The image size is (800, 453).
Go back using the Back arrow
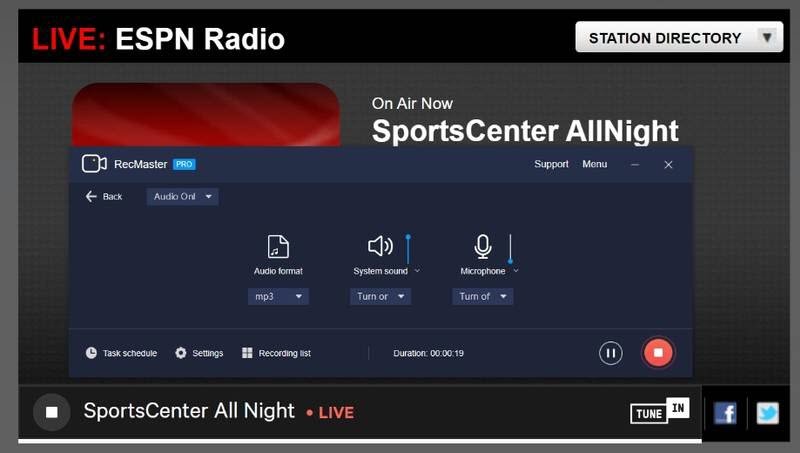coord(91,196)
